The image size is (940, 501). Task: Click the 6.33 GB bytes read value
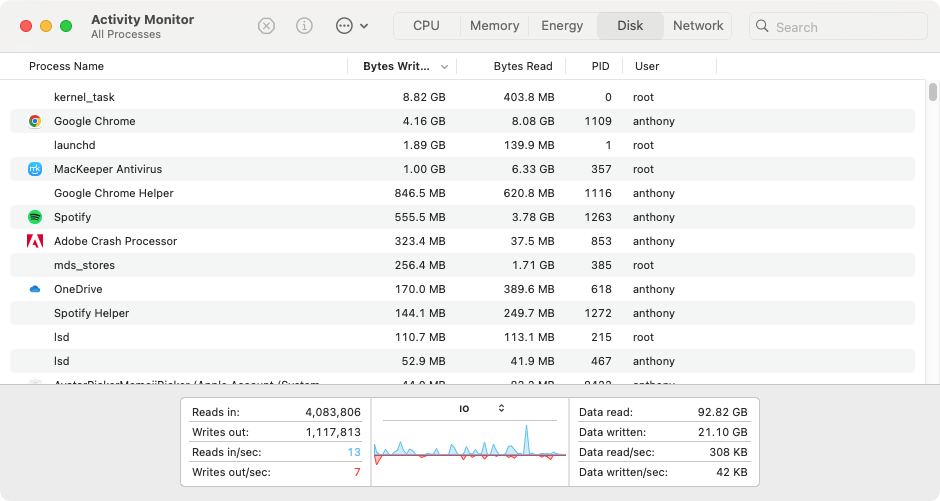(533, 169)
